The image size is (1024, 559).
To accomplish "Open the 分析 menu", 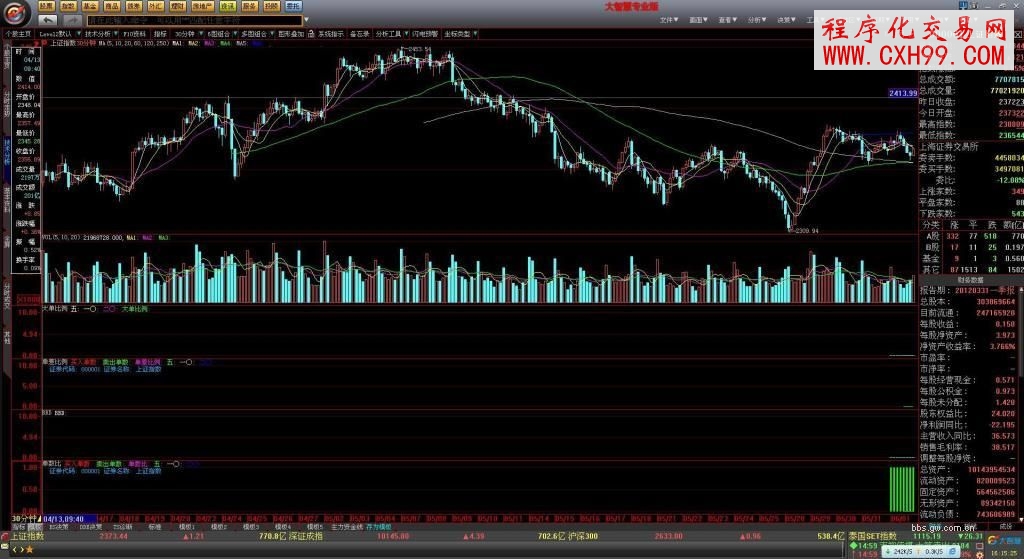I will (757, 19).
